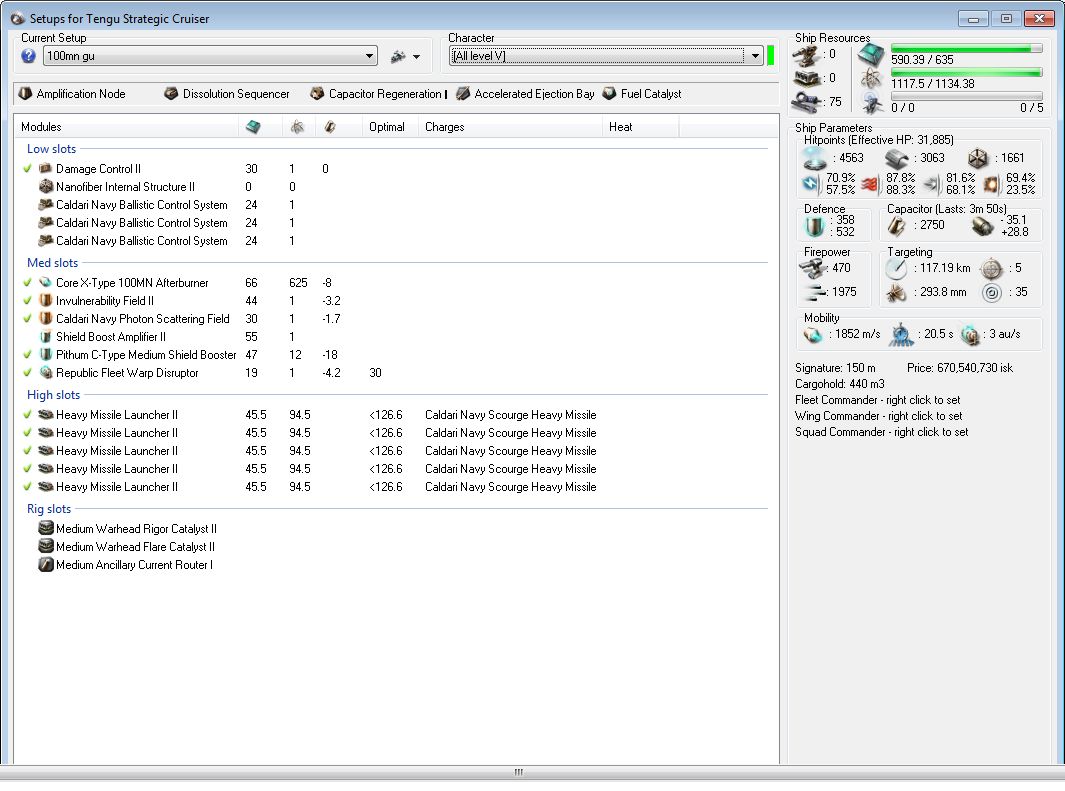Disable the Caldari Navy Photon Scattering Field checkmark
The image size is (1065, 791).
click(28, 319)
